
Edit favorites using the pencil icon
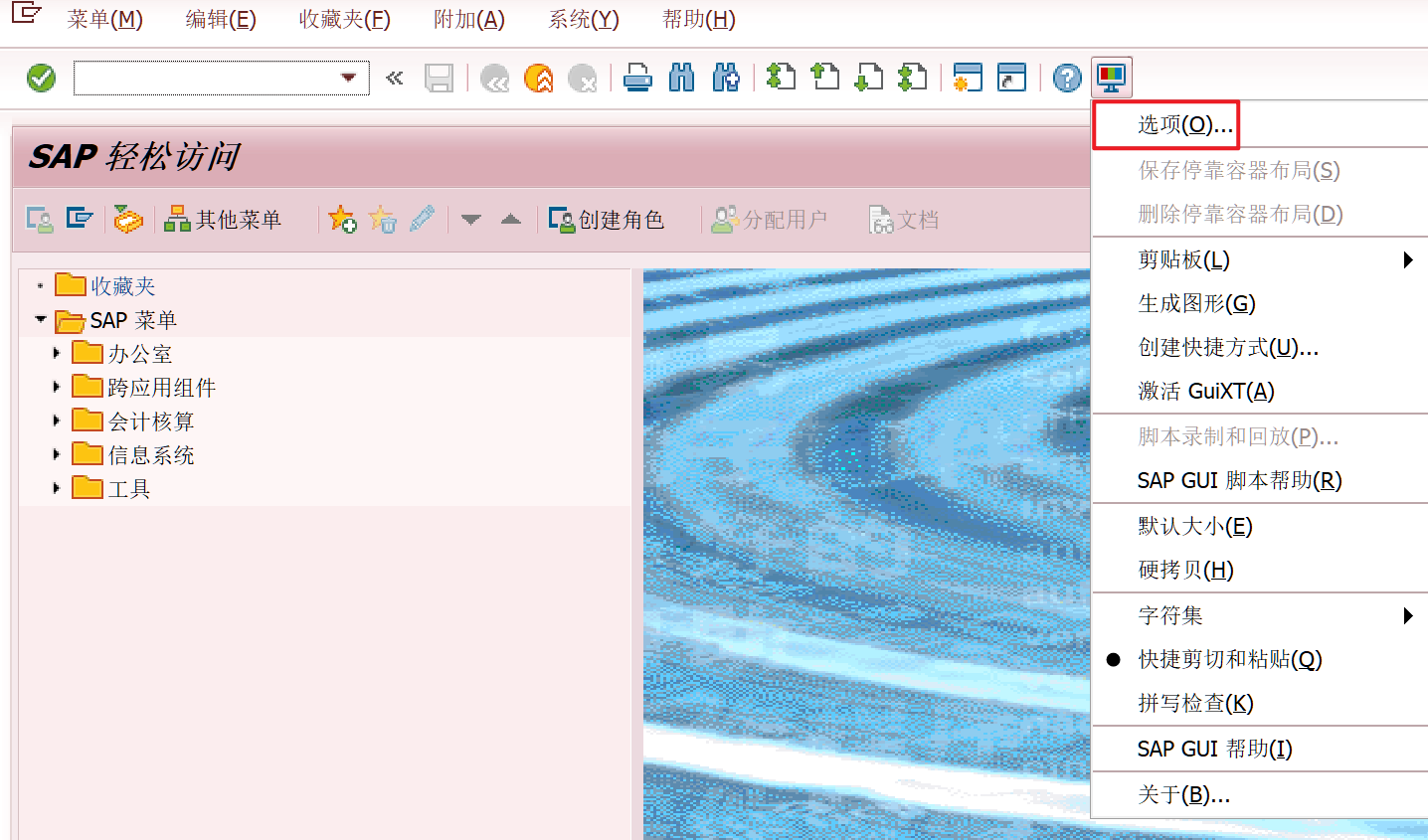[x=422, y=219]
